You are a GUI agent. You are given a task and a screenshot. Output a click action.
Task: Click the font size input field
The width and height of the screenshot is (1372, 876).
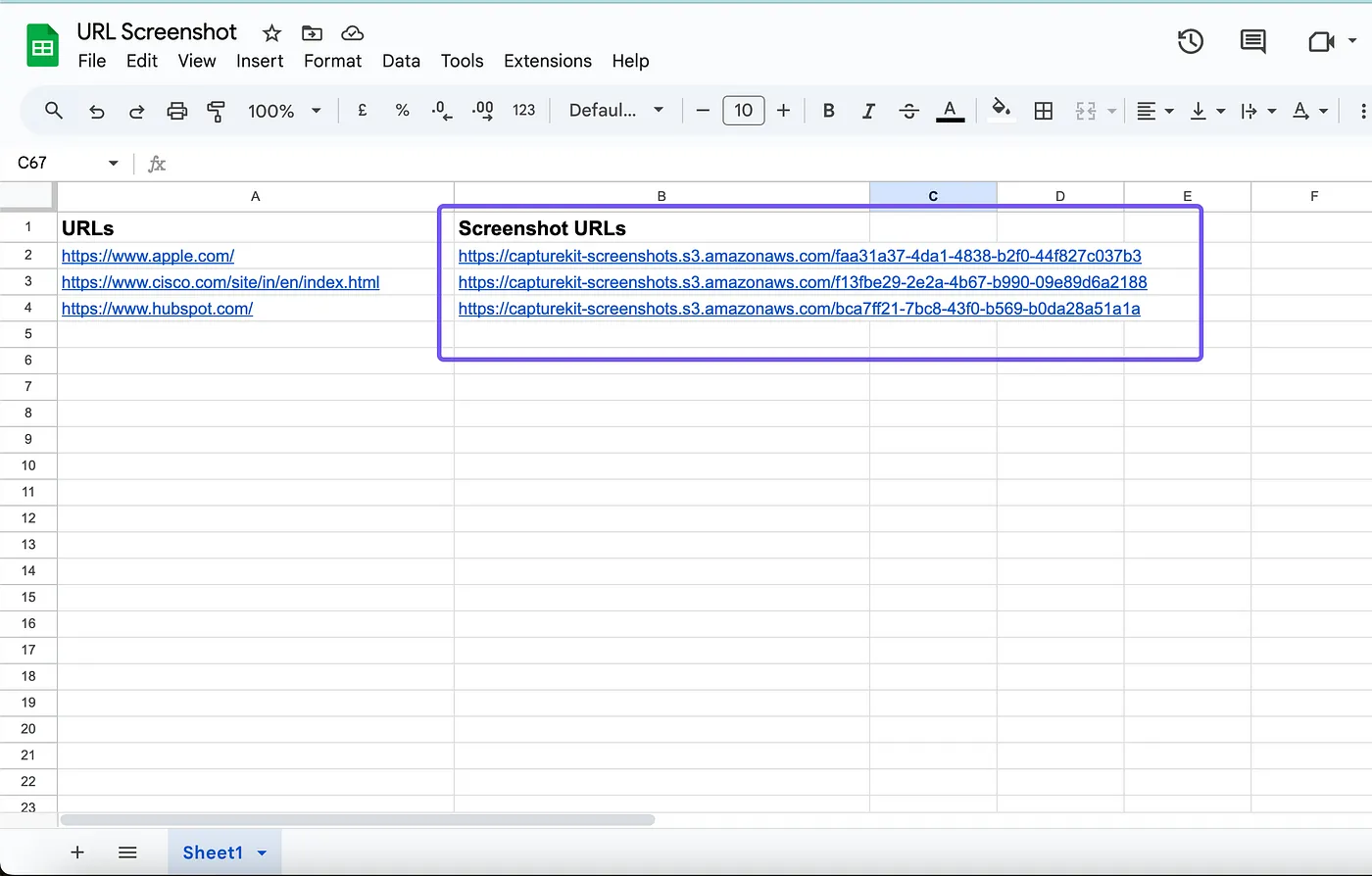[743, 111]
